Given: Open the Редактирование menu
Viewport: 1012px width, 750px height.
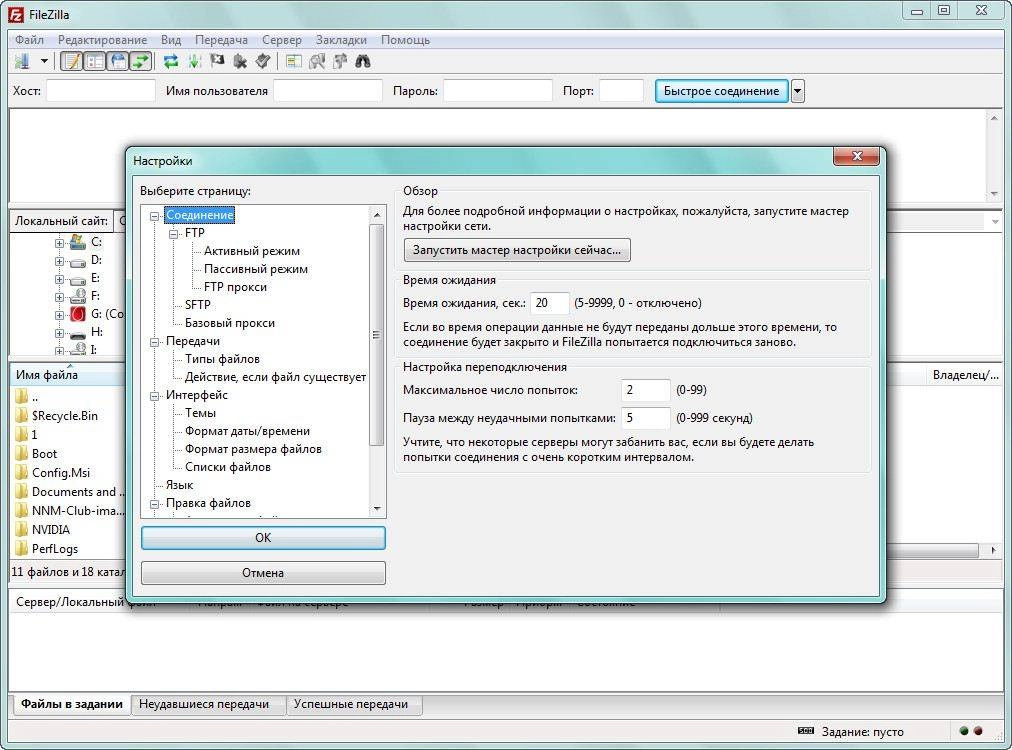Looking at the screenshot, I should 103,40.
